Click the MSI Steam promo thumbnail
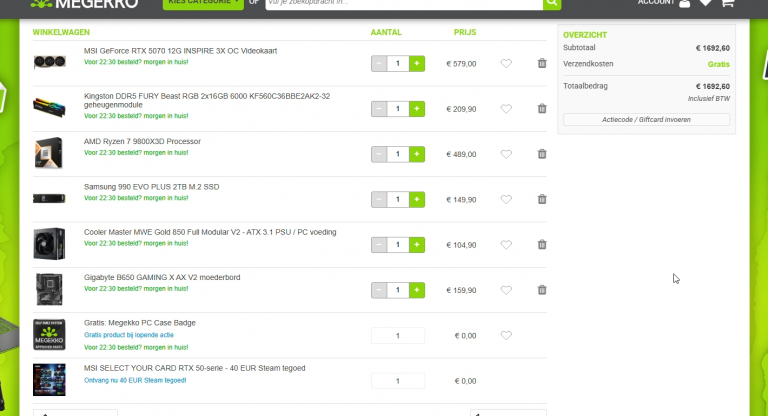768x416 pixels. (49, 380)
